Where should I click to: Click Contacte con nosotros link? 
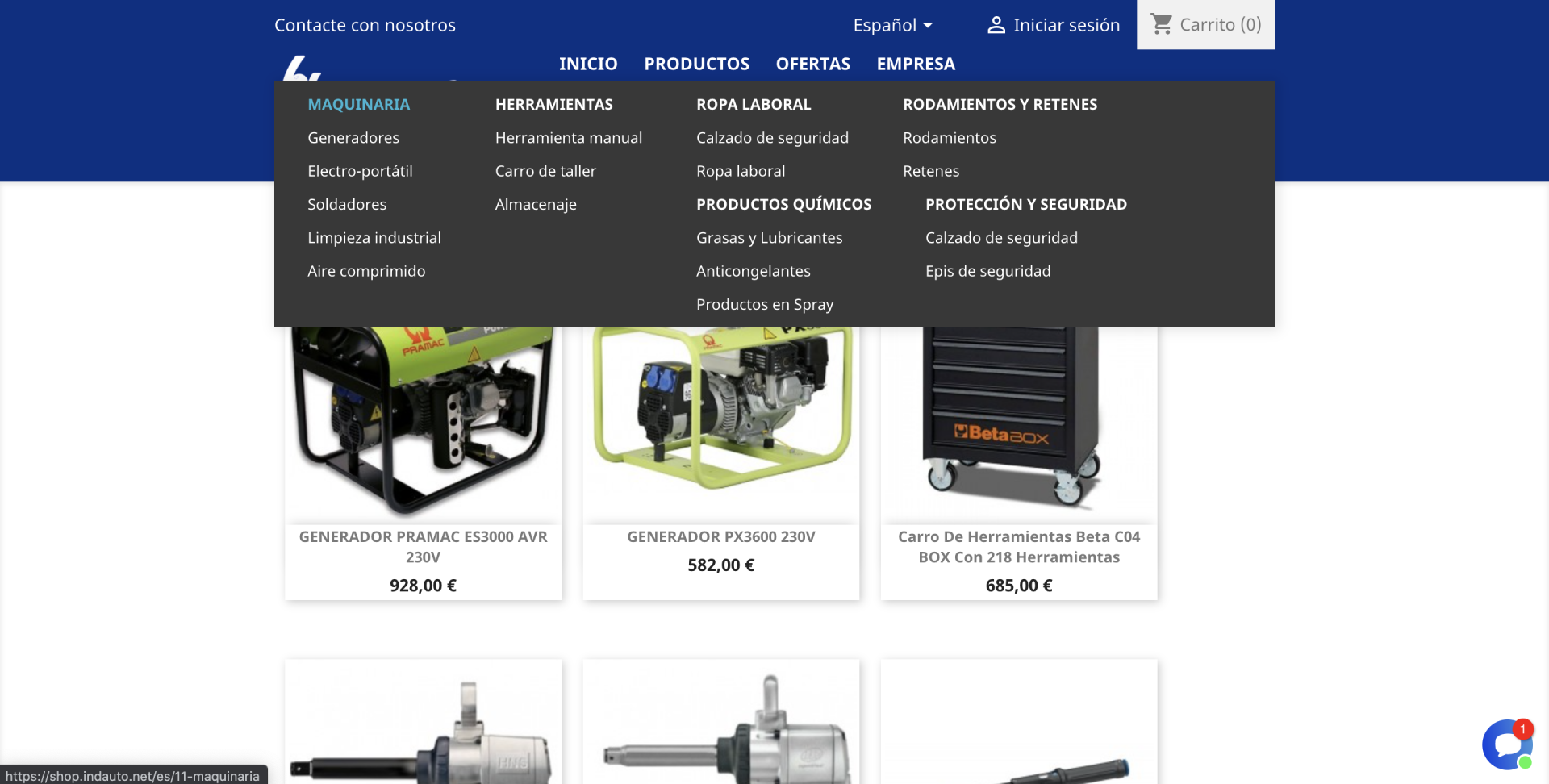[x=365, y=25]
